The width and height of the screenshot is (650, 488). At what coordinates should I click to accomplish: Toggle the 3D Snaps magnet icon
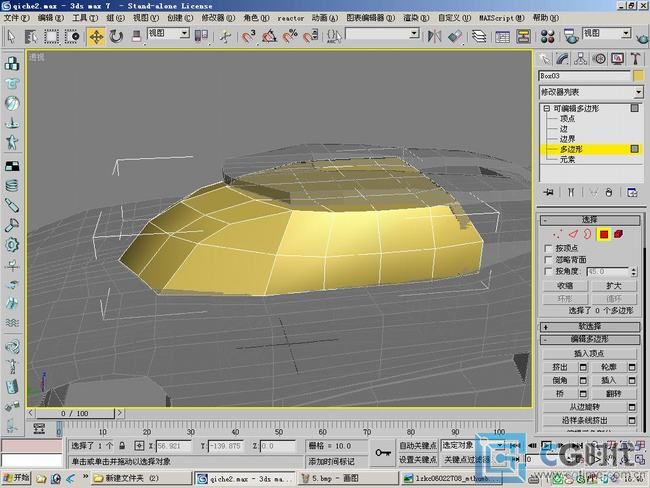249,36
